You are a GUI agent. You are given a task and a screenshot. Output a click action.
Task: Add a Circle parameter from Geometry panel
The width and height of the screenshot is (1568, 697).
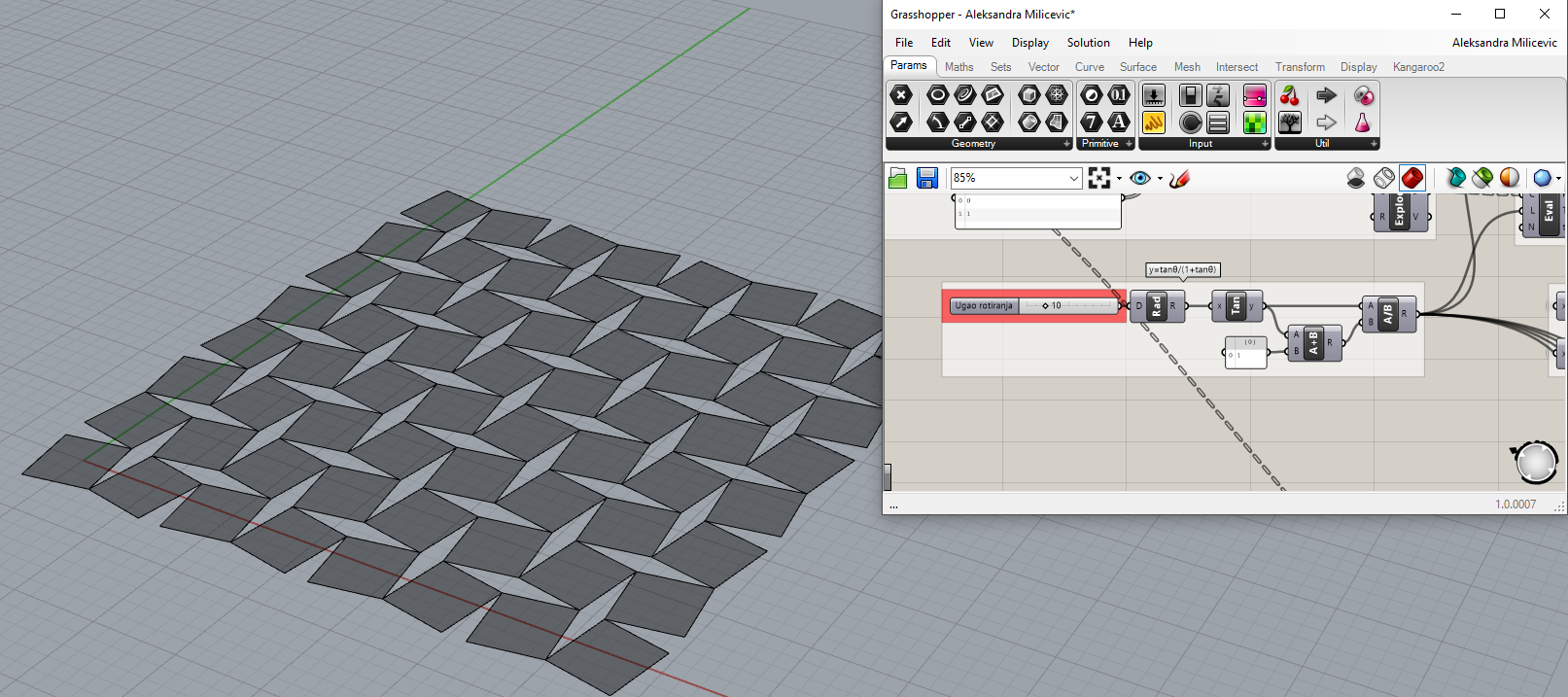tap(937, 94)
